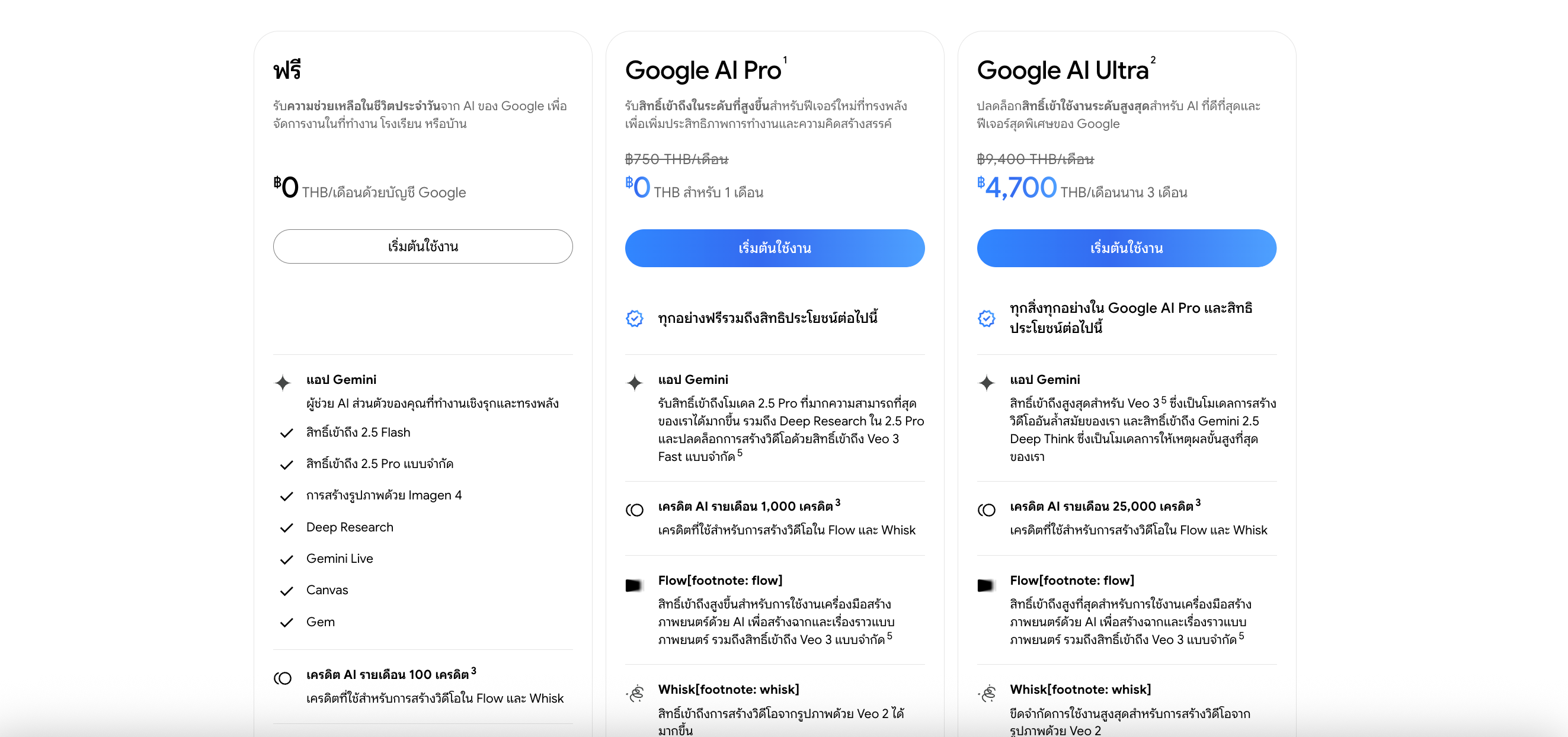Click the checkmark beside Canvas

286,591
